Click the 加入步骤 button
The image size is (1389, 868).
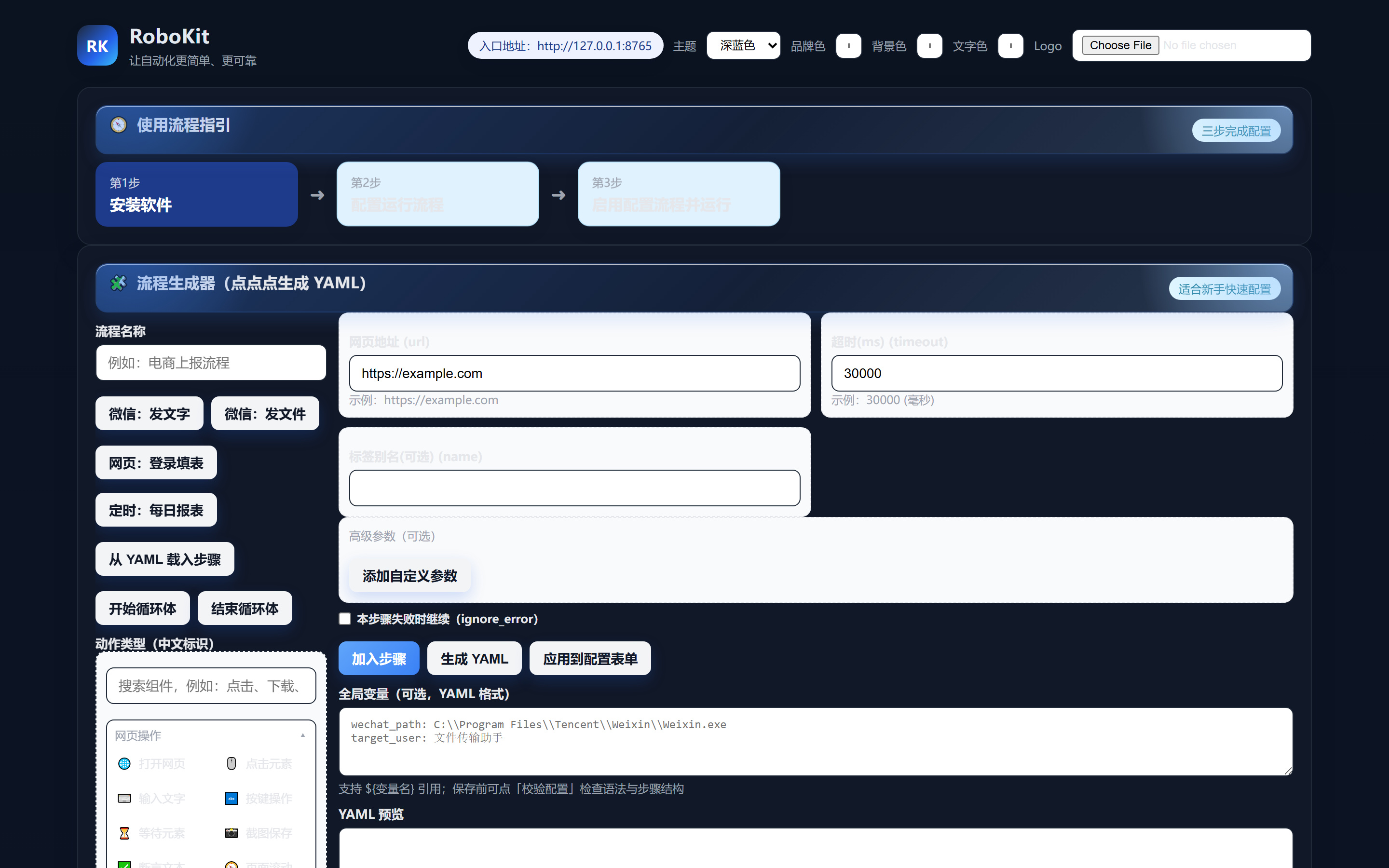click(x=379, y=658)
